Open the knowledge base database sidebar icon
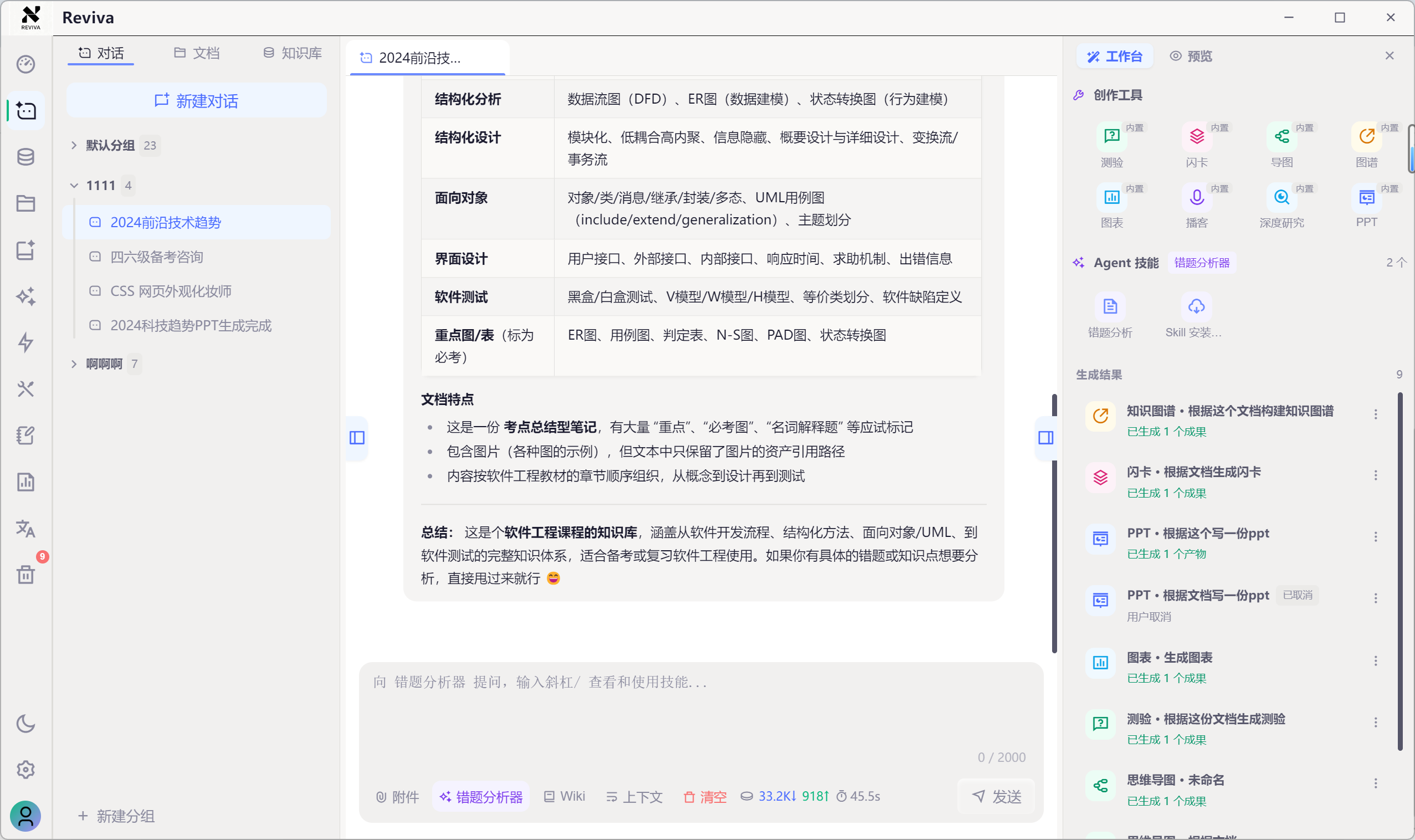 [x=25, y=157]
